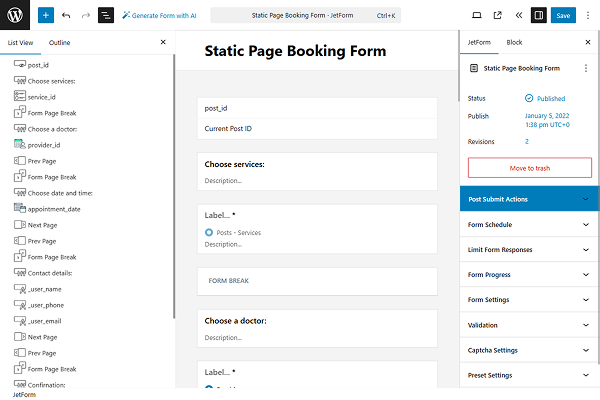Select the first Form Page Break icon
This screenshot has width=600, height=400.
point(20,112)
